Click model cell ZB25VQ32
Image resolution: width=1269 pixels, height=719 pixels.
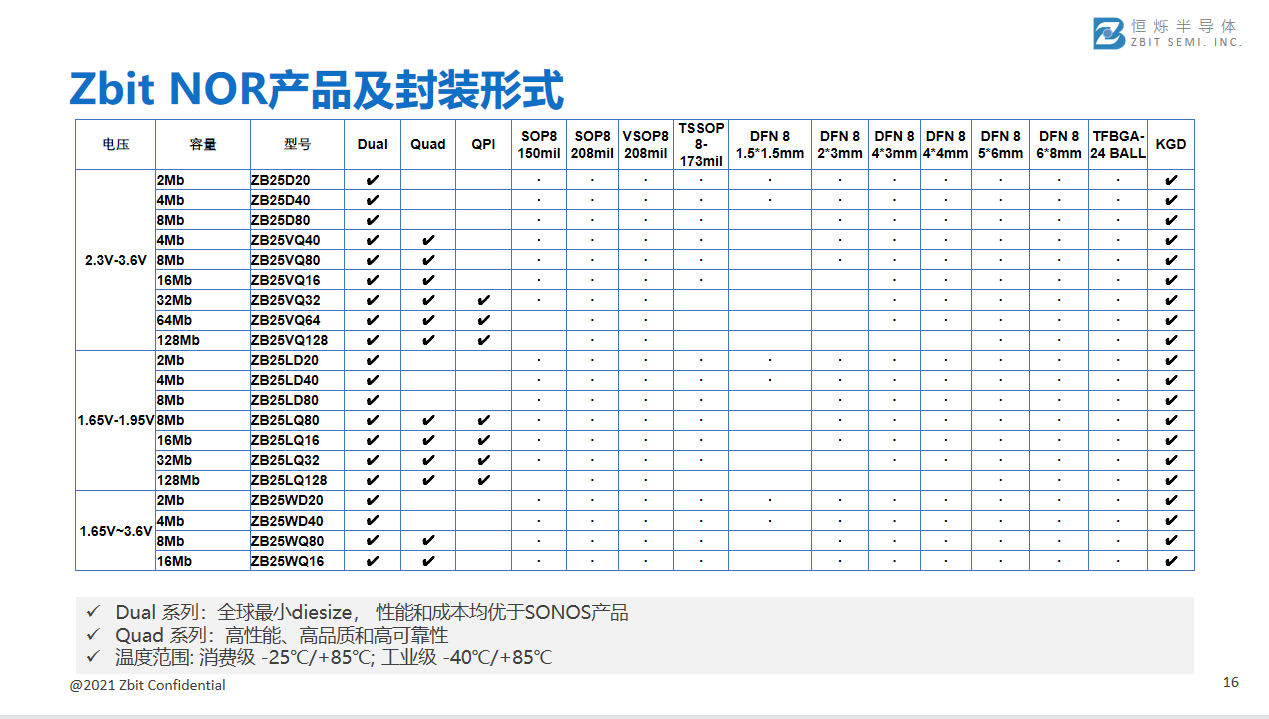click(298, 300)
